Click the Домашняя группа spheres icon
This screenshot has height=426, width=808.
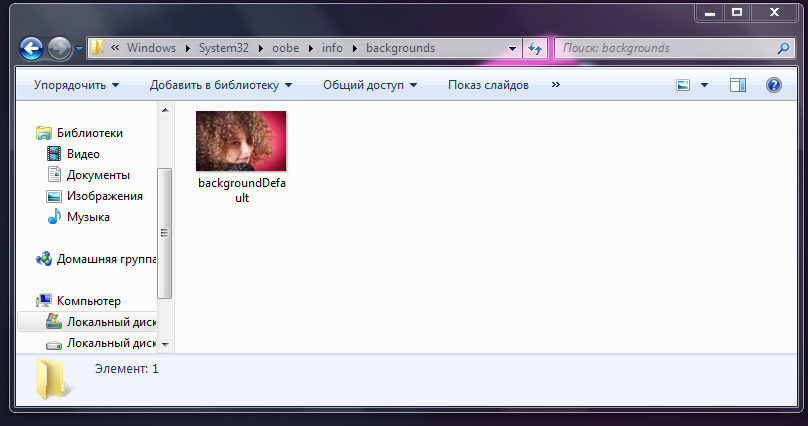44,259
